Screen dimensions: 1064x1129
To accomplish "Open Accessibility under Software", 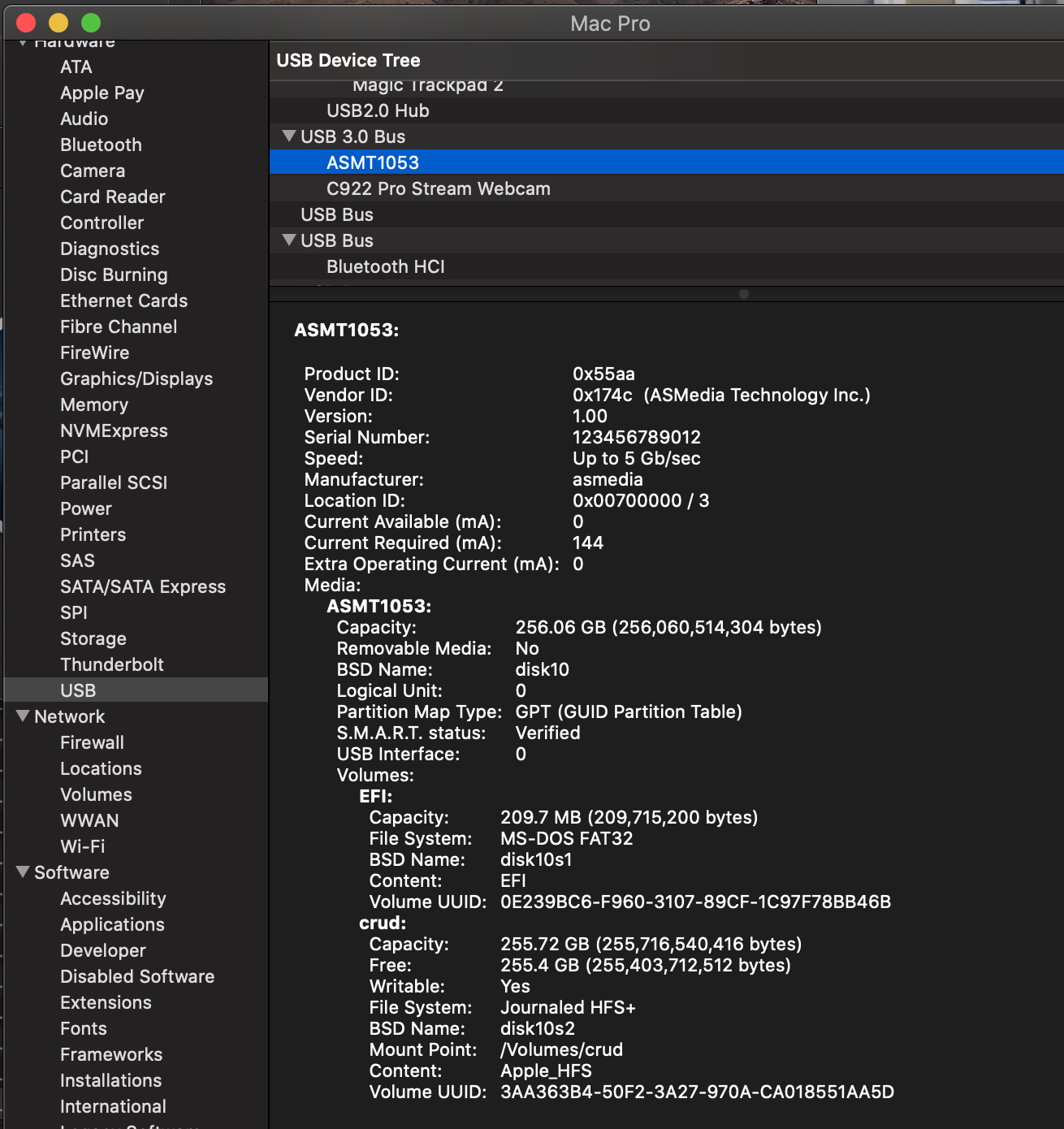I will coord(114,898).
